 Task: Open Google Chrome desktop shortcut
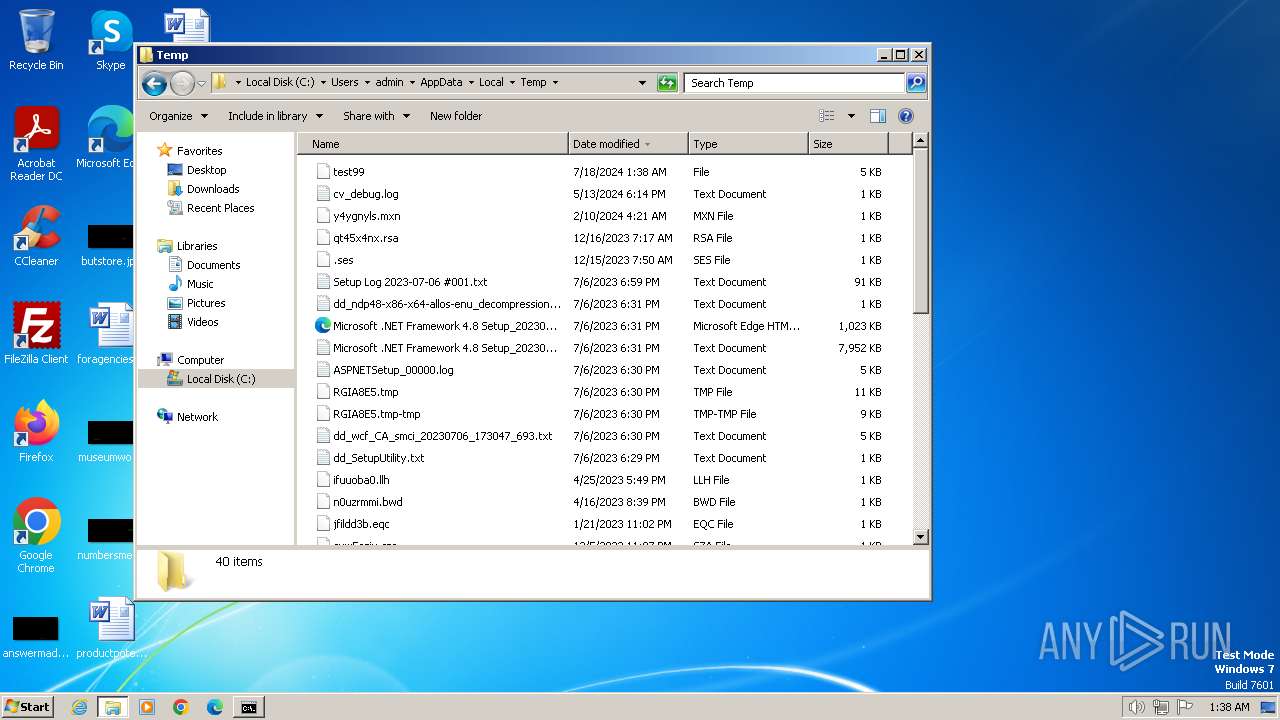coord(36,535)
